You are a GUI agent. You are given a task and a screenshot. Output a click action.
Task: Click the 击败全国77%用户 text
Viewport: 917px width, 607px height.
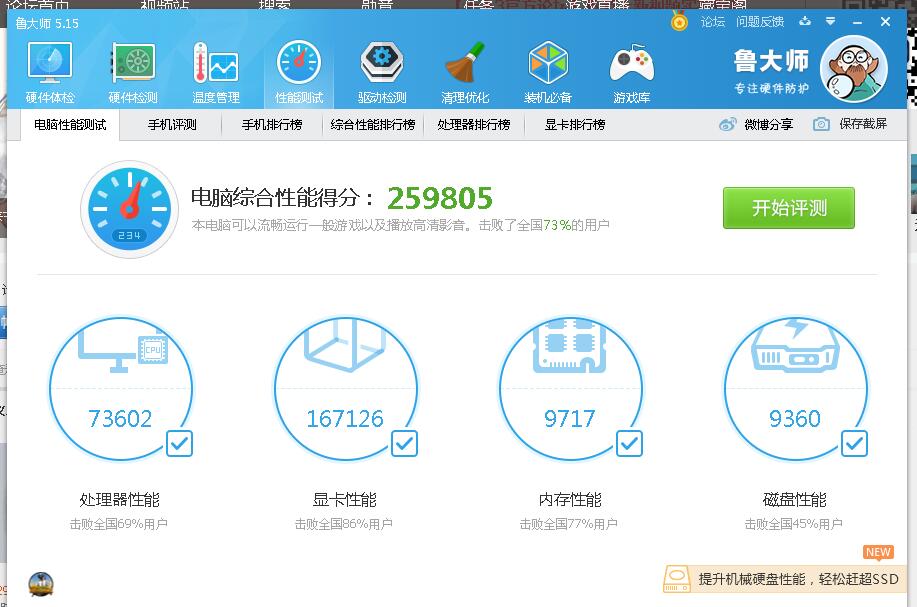(x=569, y=524)
